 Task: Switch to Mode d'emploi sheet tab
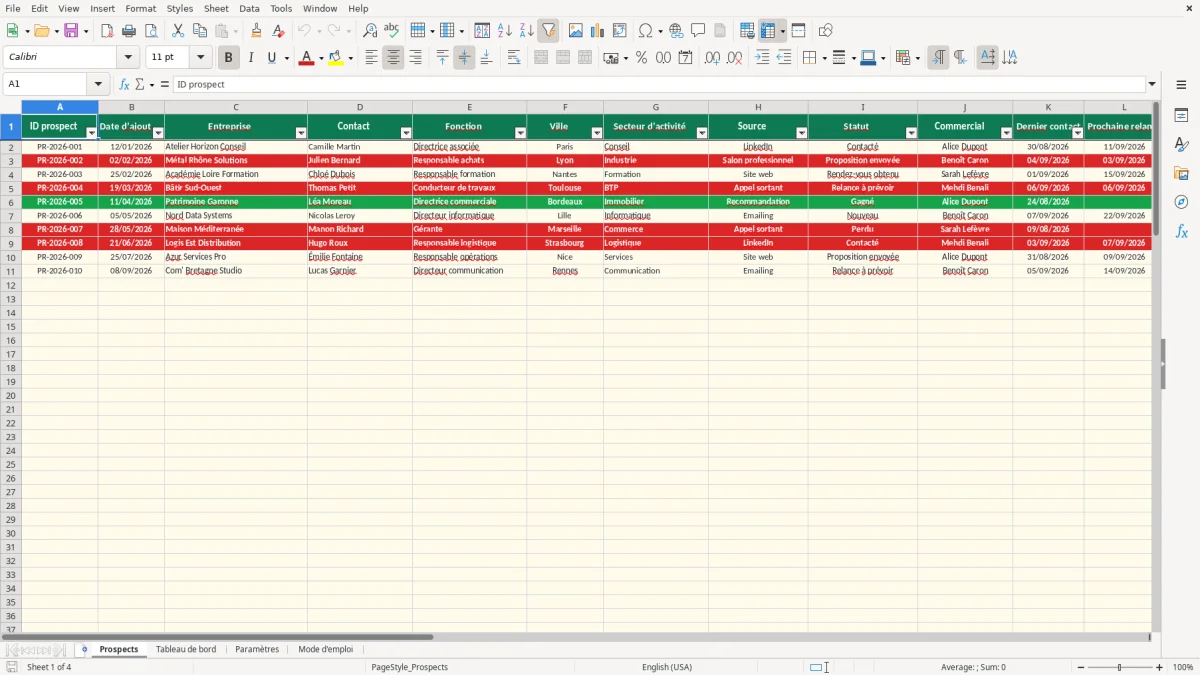point(325,650)
